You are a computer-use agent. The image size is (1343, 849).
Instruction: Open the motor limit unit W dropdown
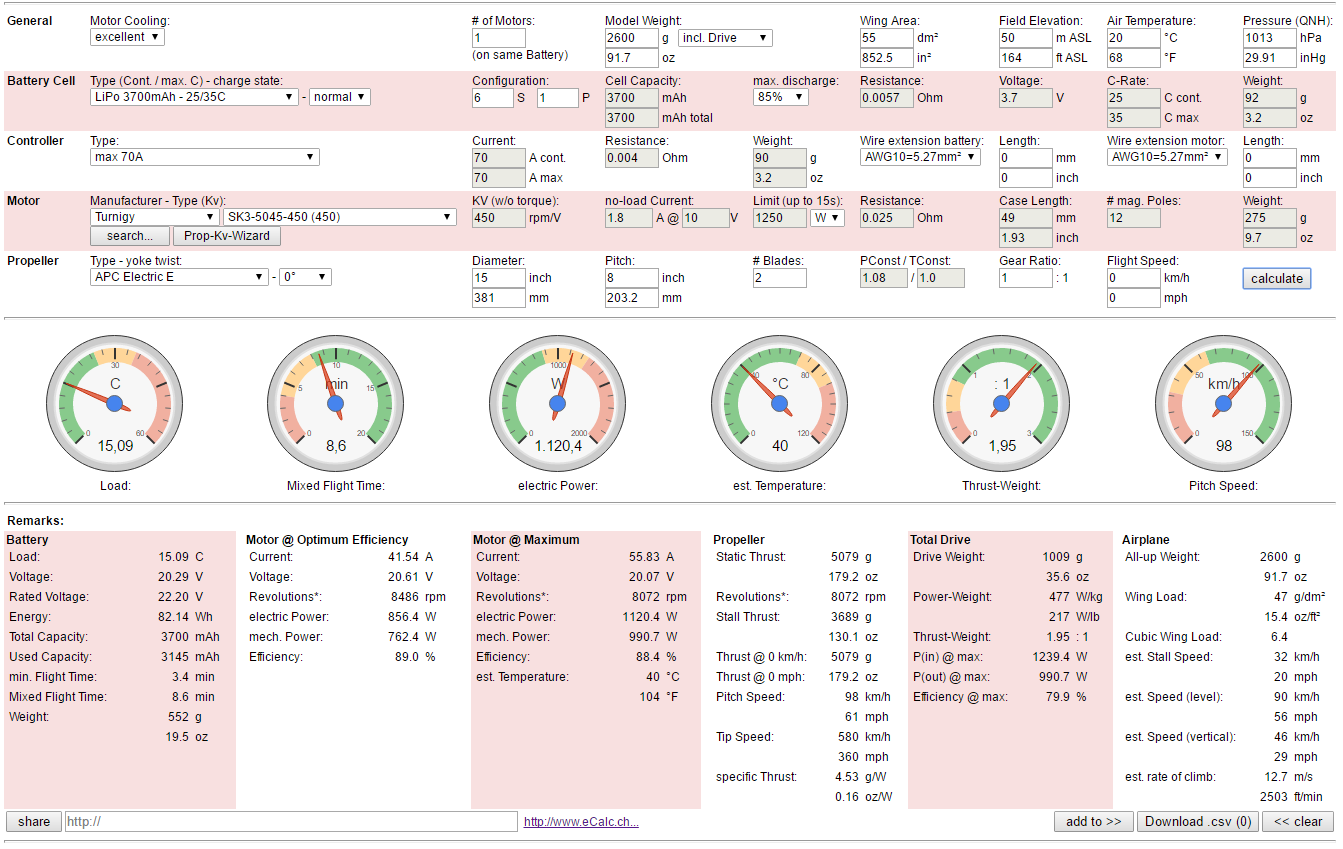[x=827, y=217]
